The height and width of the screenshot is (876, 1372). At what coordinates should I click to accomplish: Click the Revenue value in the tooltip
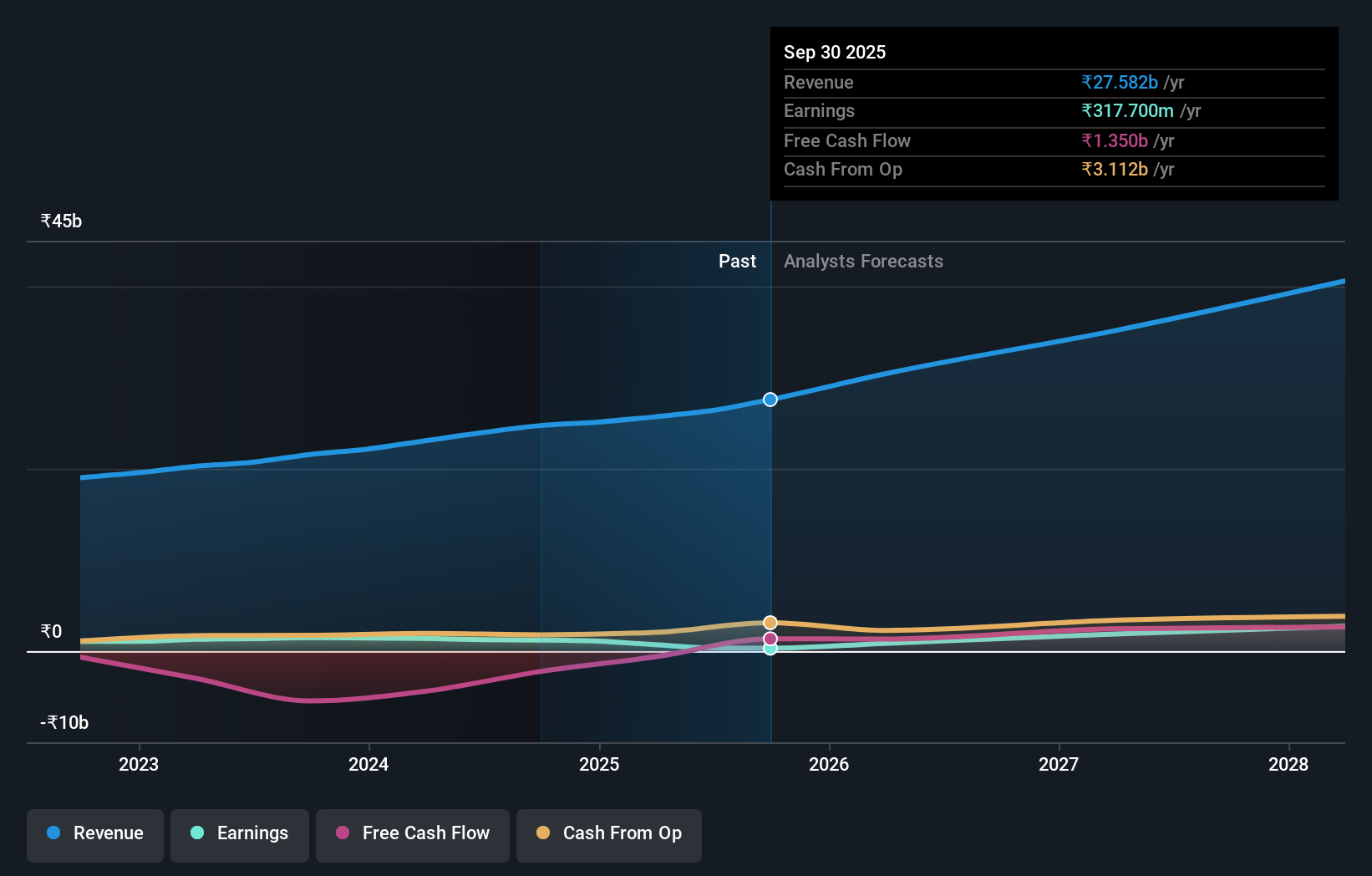pos(1120,82)
